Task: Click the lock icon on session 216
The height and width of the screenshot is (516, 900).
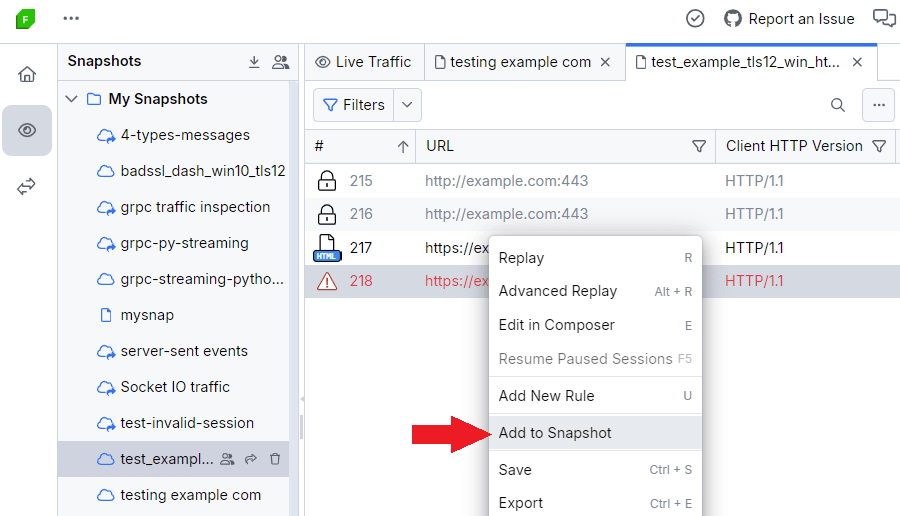Action: [327, 214]
